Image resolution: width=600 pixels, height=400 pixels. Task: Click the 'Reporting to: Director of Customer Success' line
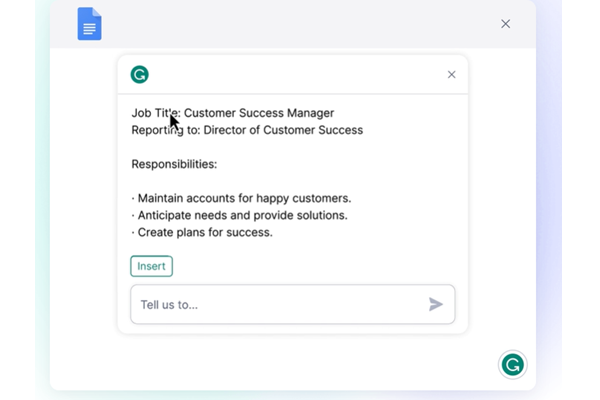click(247, 130)
